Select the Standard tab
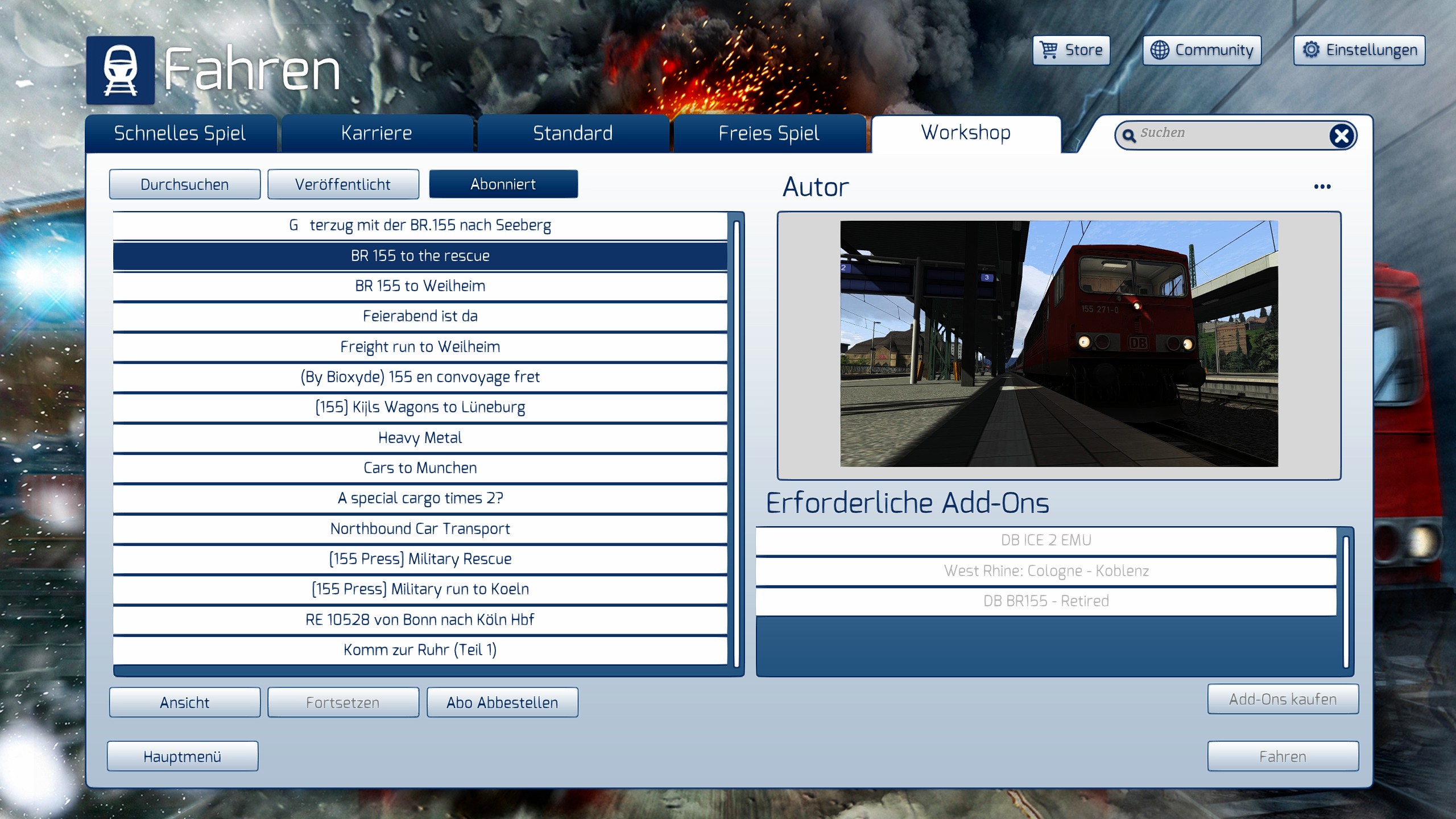The height and width of the screenshot is (819, 1456). coord(573,133)
